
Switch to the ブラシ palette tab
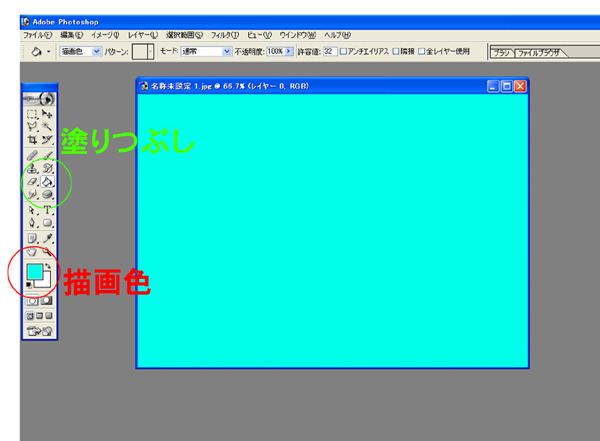coord(502,53)
